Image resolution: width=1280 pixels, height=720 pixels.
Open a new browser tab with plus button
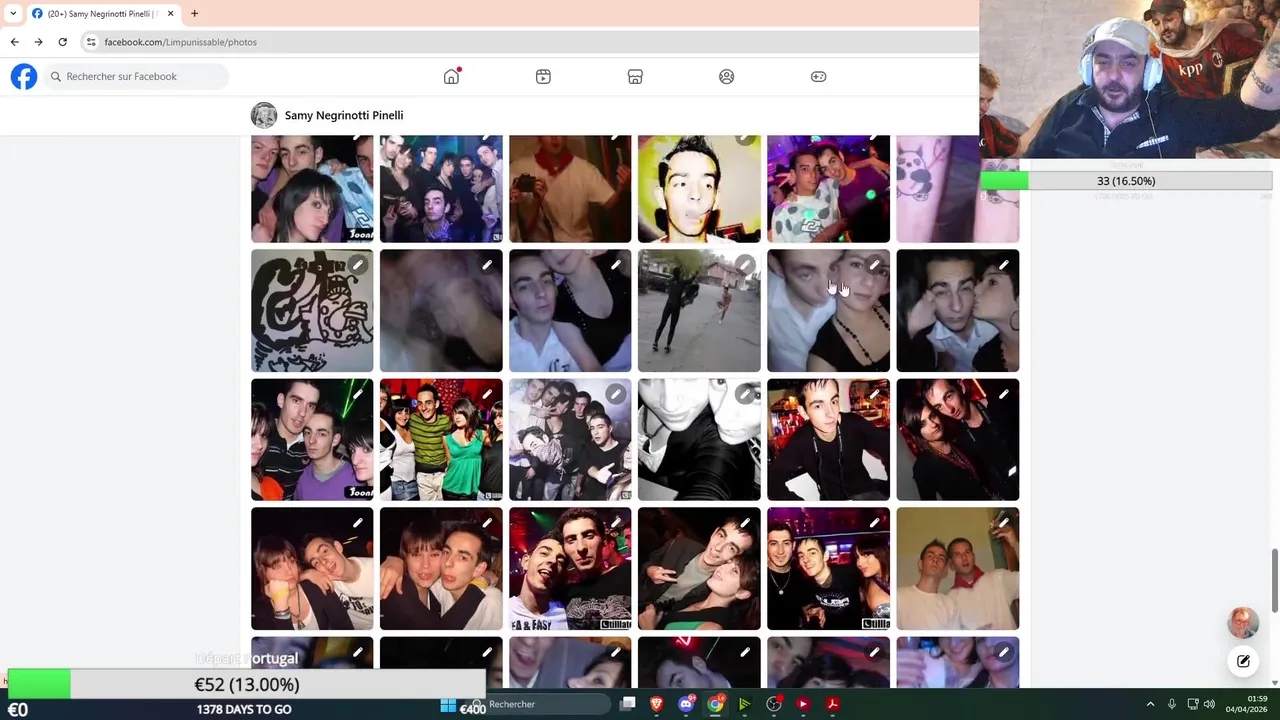click(194, 13)
